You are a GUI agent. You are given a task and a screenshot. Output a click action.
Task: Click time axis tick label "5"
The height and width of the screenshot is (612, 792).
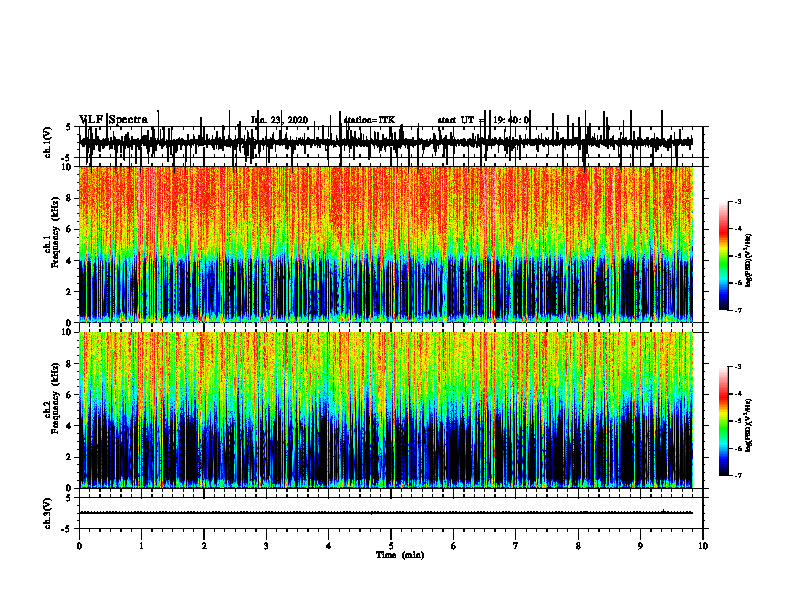[391, 546]
